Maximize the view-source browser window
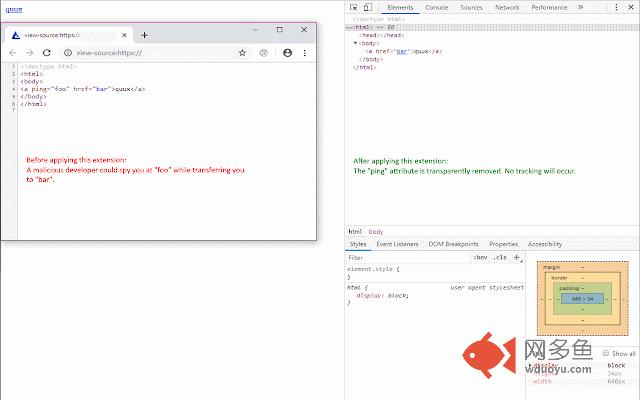 280,29
